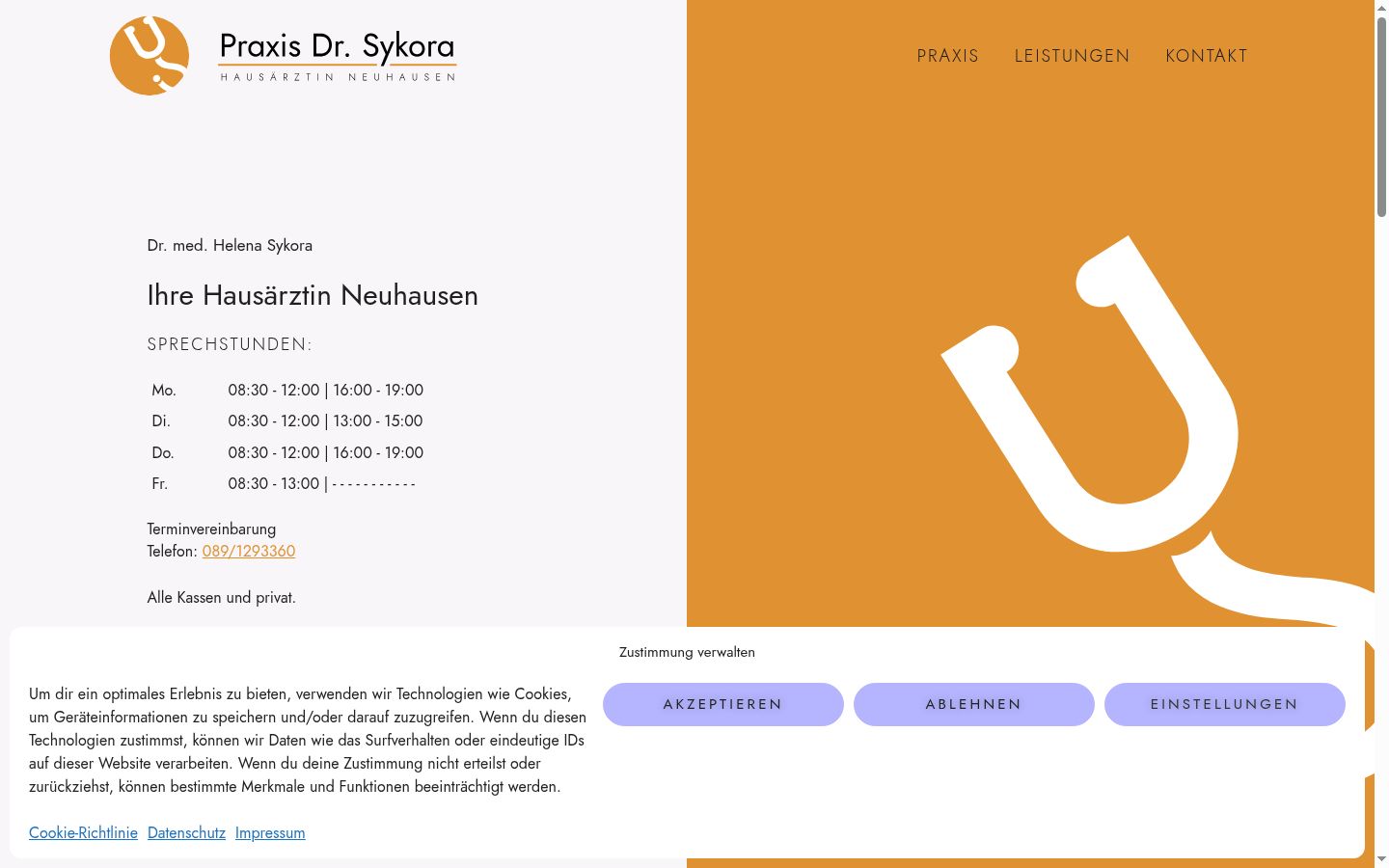Open the Cookie-Richtlinie link

pos(83,832)
